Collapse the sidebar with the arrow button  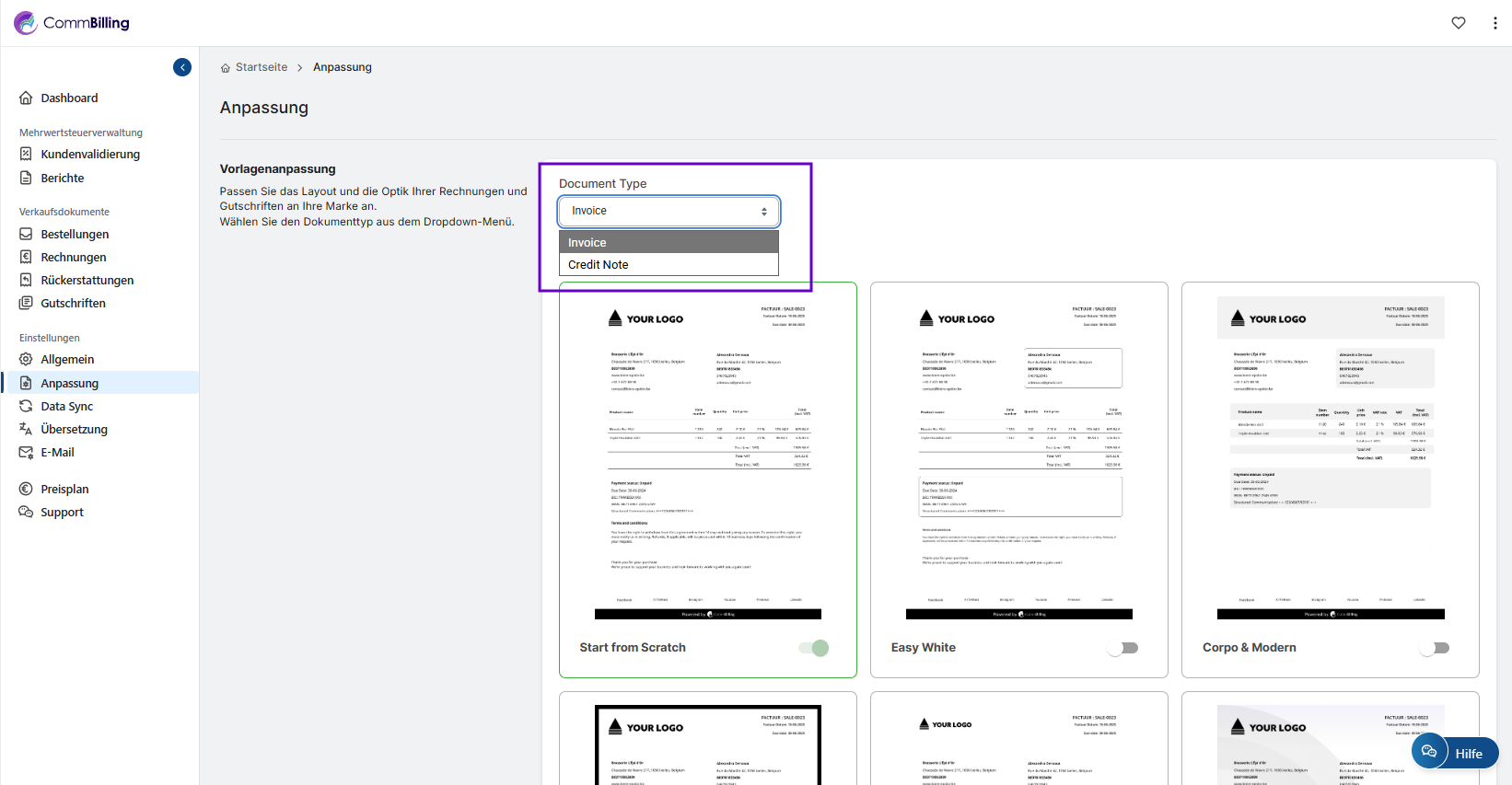click(x=182, y=67)
